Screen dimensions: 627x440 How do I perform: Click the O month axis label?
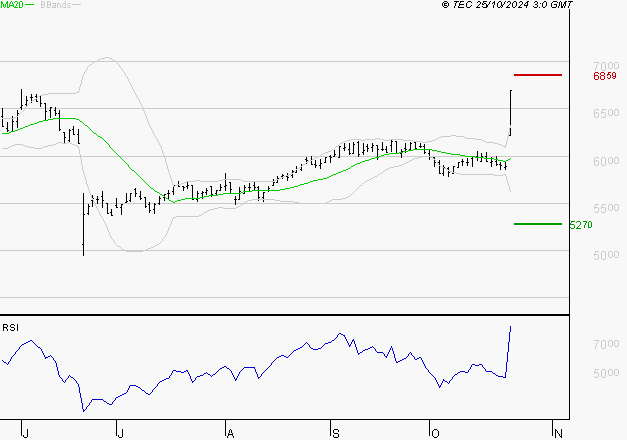pyautogui.click(x=435, y=434)
